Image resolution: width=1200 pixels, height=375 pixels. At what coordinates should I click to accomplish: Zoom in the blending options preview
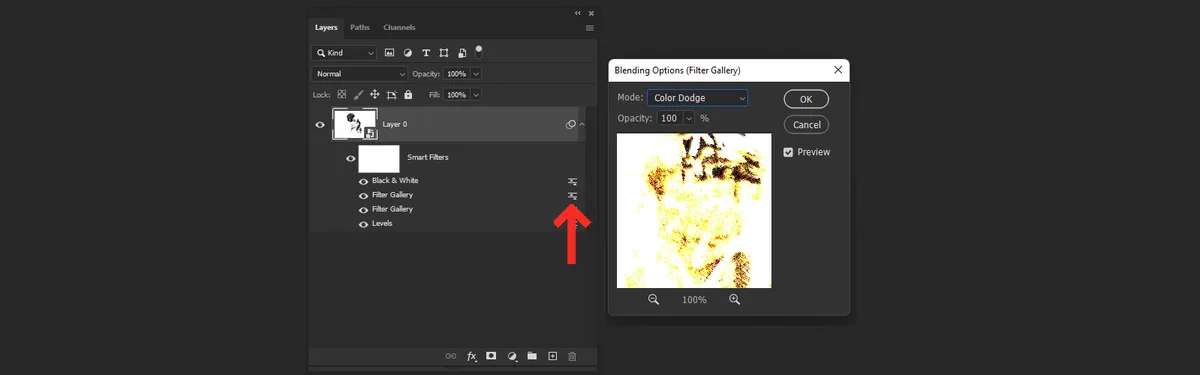pyautogui.click(x=734, y=299)
